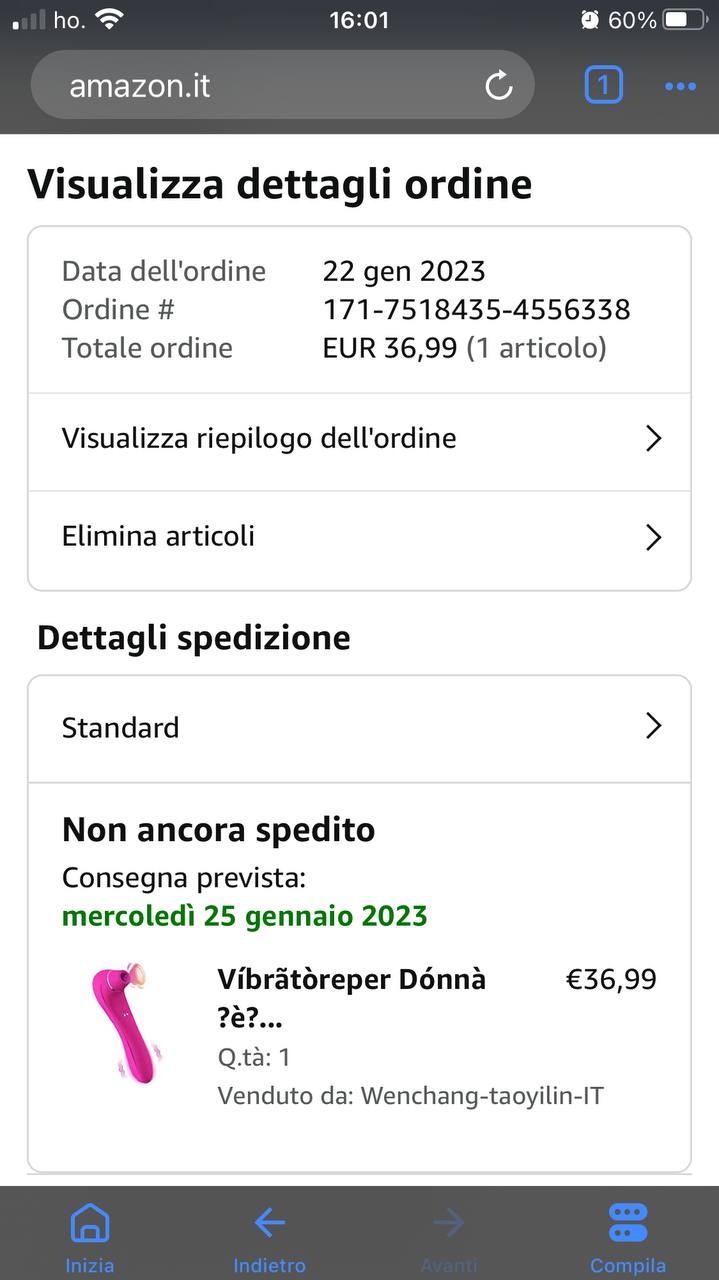The width and height of the screenshot is (719, 1280).
Task: Open Visualizza riepilogo dell'ordine row
Action: click(x=359, y=439)
